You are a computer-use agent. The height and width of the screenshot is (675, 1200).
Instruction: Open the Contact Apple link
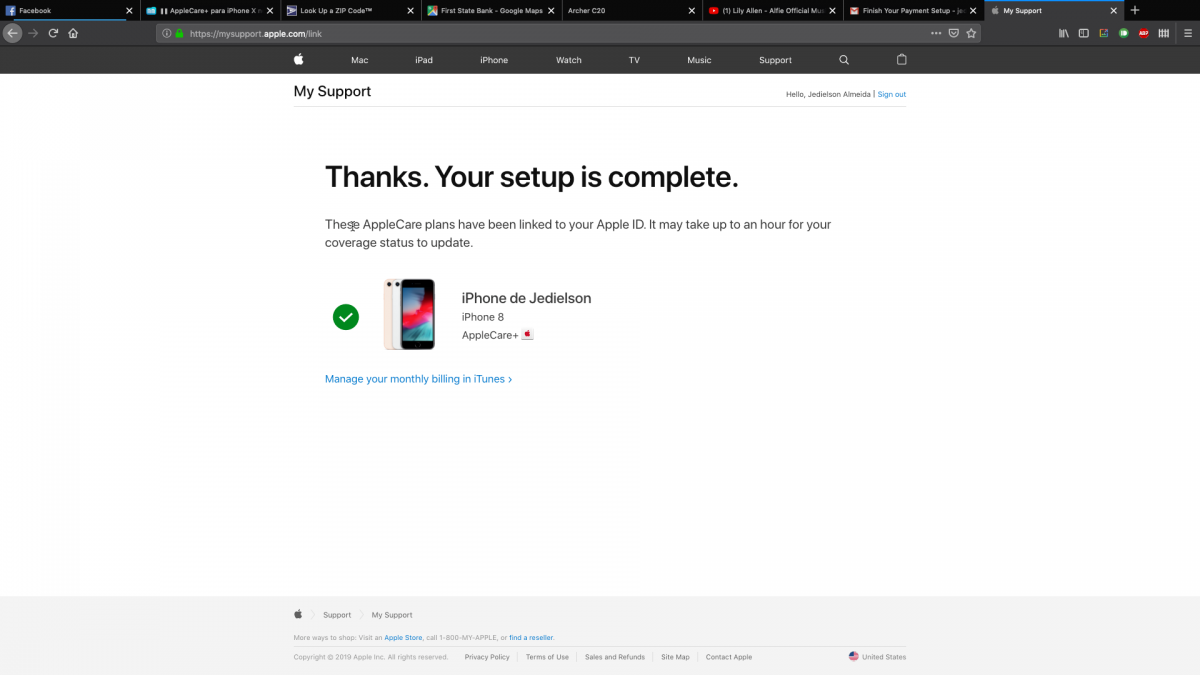coord(729,657)
